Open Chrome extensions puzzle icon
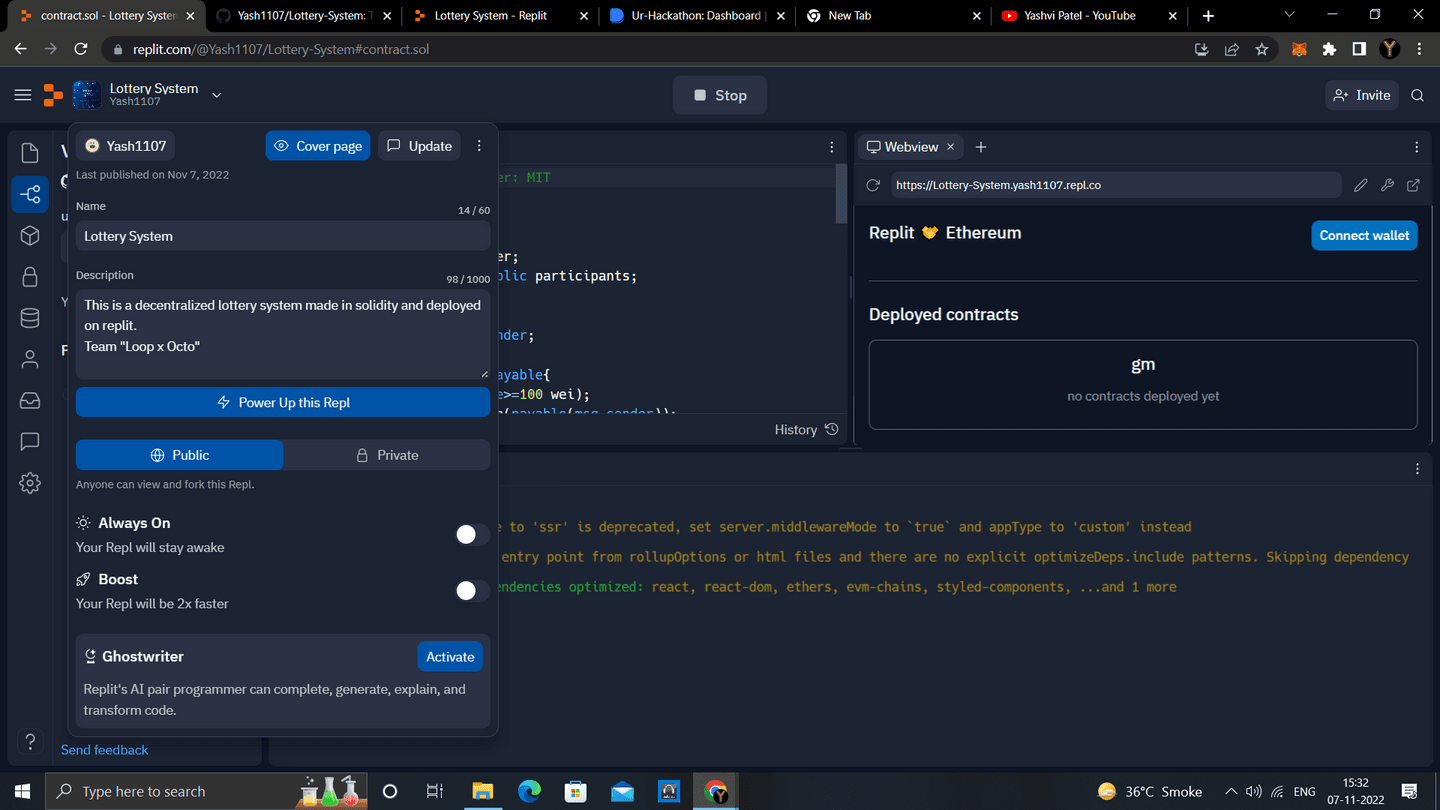The image size is (1440, 810). [x=1329, y=49]
